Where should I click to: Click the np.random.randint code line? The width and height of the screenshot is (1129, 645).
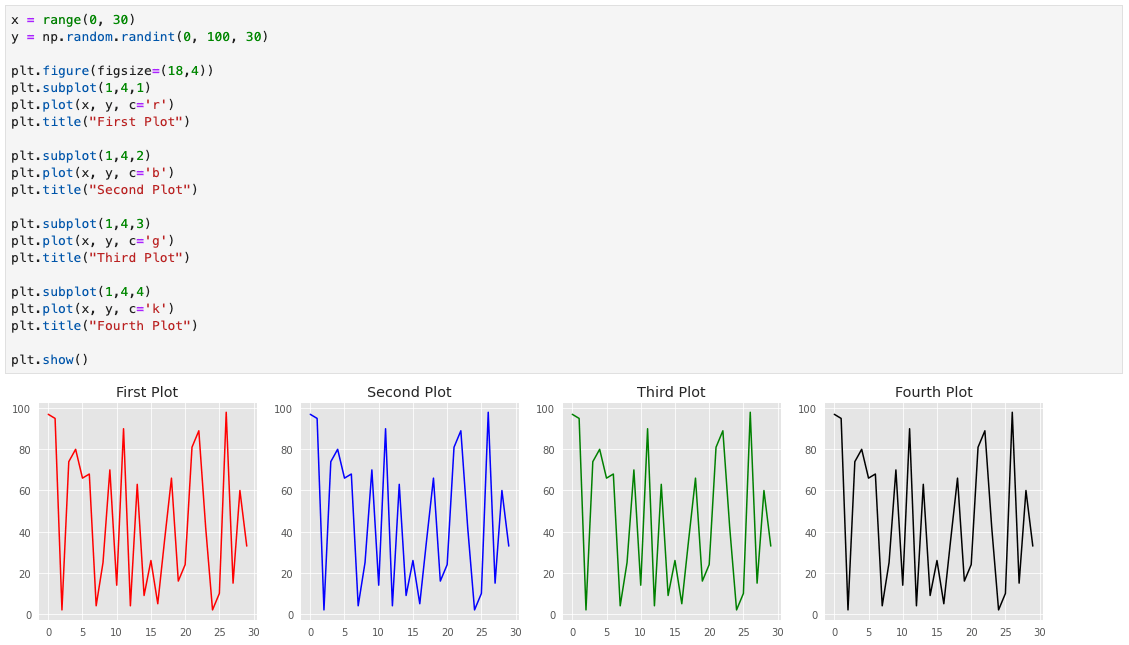140,37
